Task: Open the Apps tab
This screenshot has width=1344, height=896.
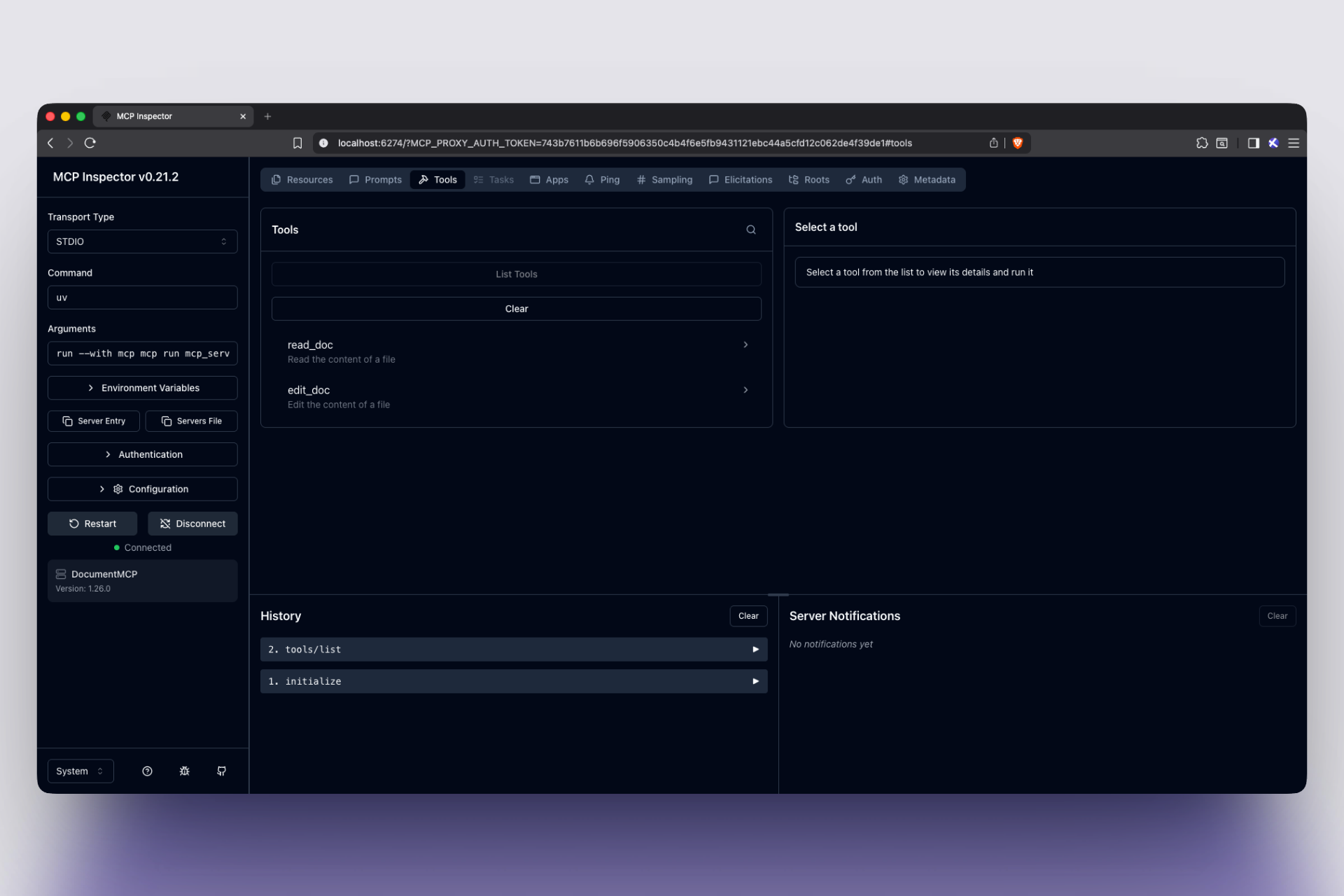Action: coord(549,180)
